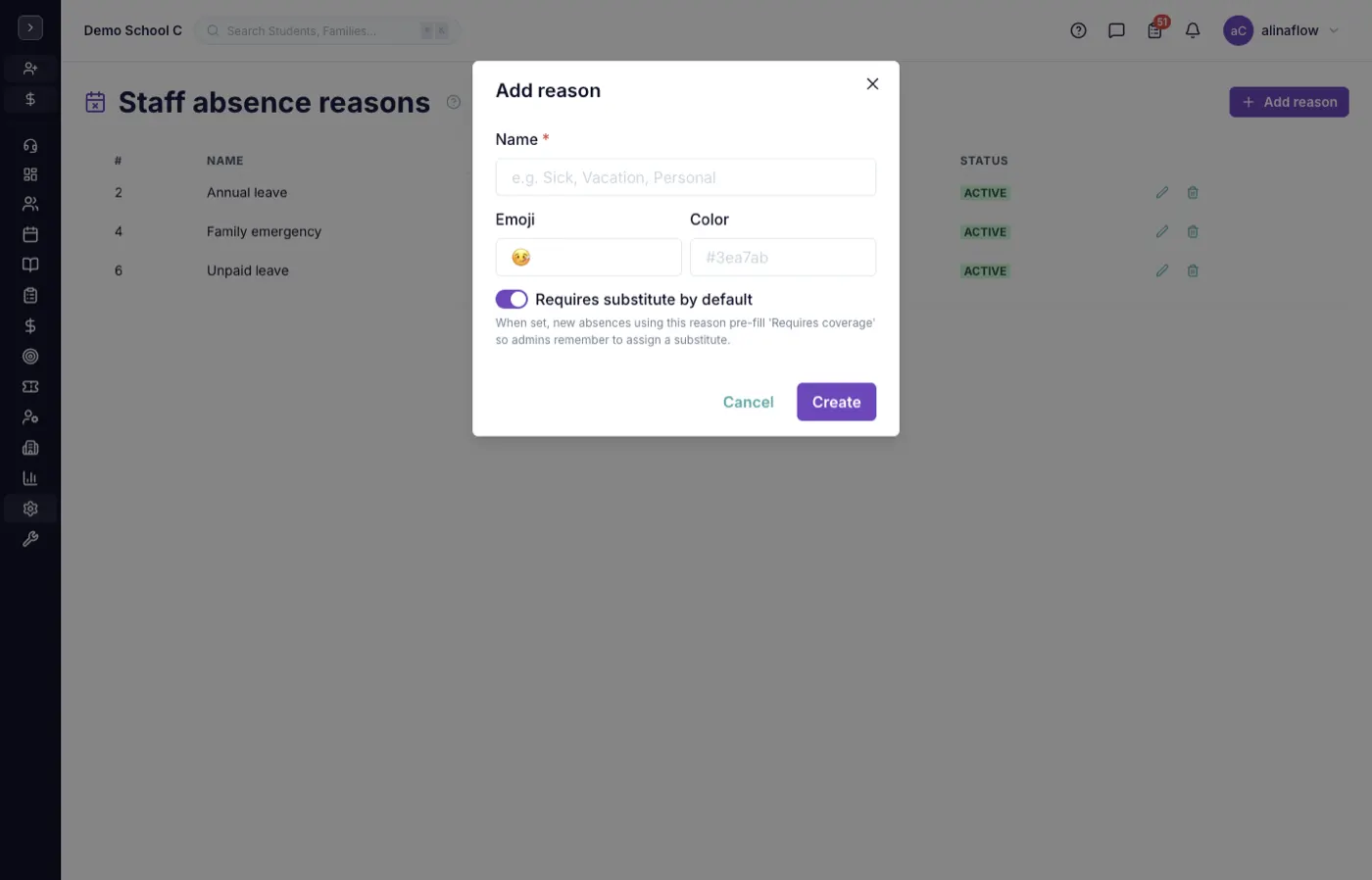Viewport: 1372px width, 880px height.
Task: Open the headset support icon in sidebar
Action: (x=30, y=145)
